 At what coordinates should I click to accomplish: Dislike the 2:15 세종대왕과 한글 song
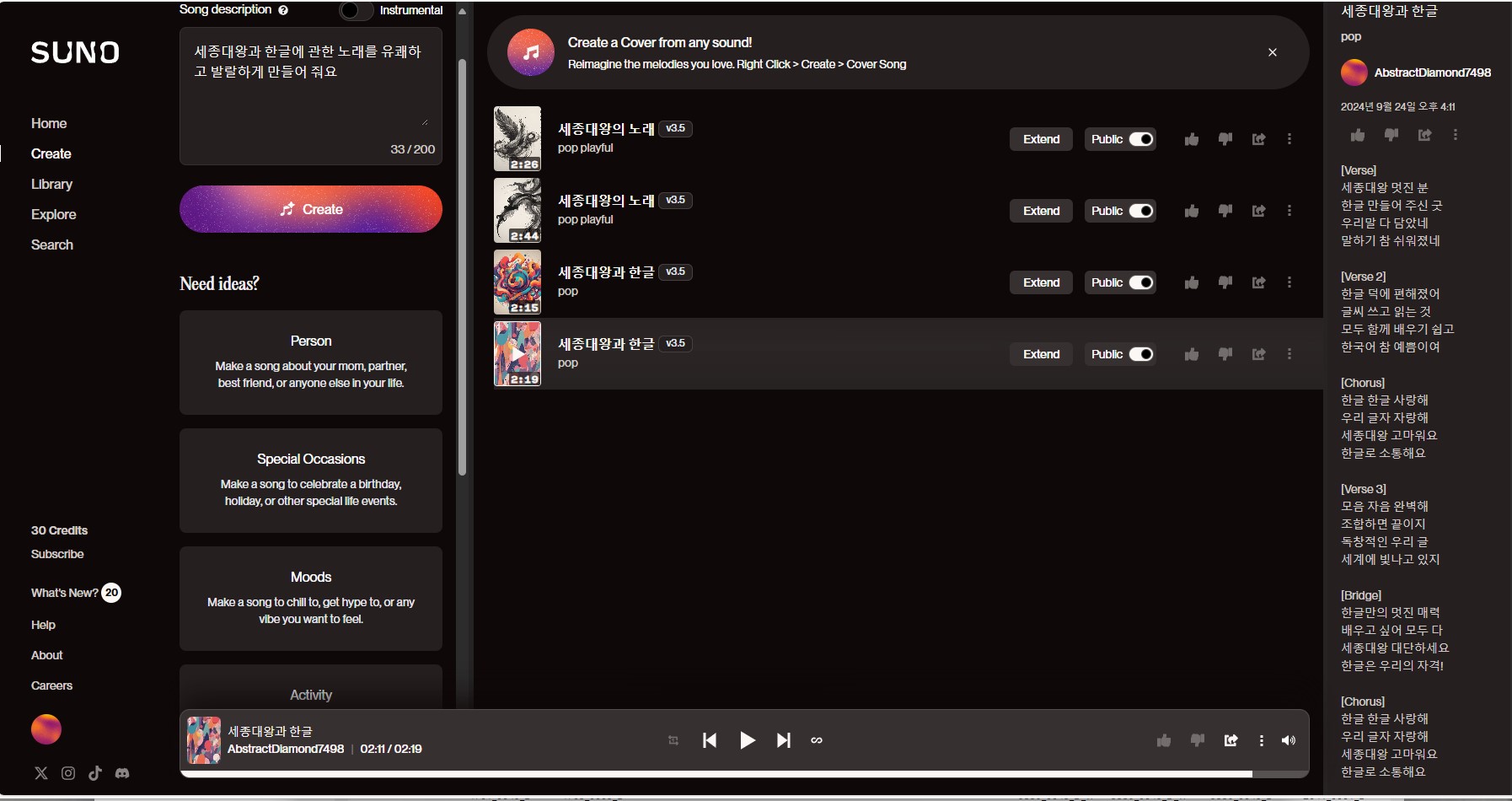click(1225, 282)
